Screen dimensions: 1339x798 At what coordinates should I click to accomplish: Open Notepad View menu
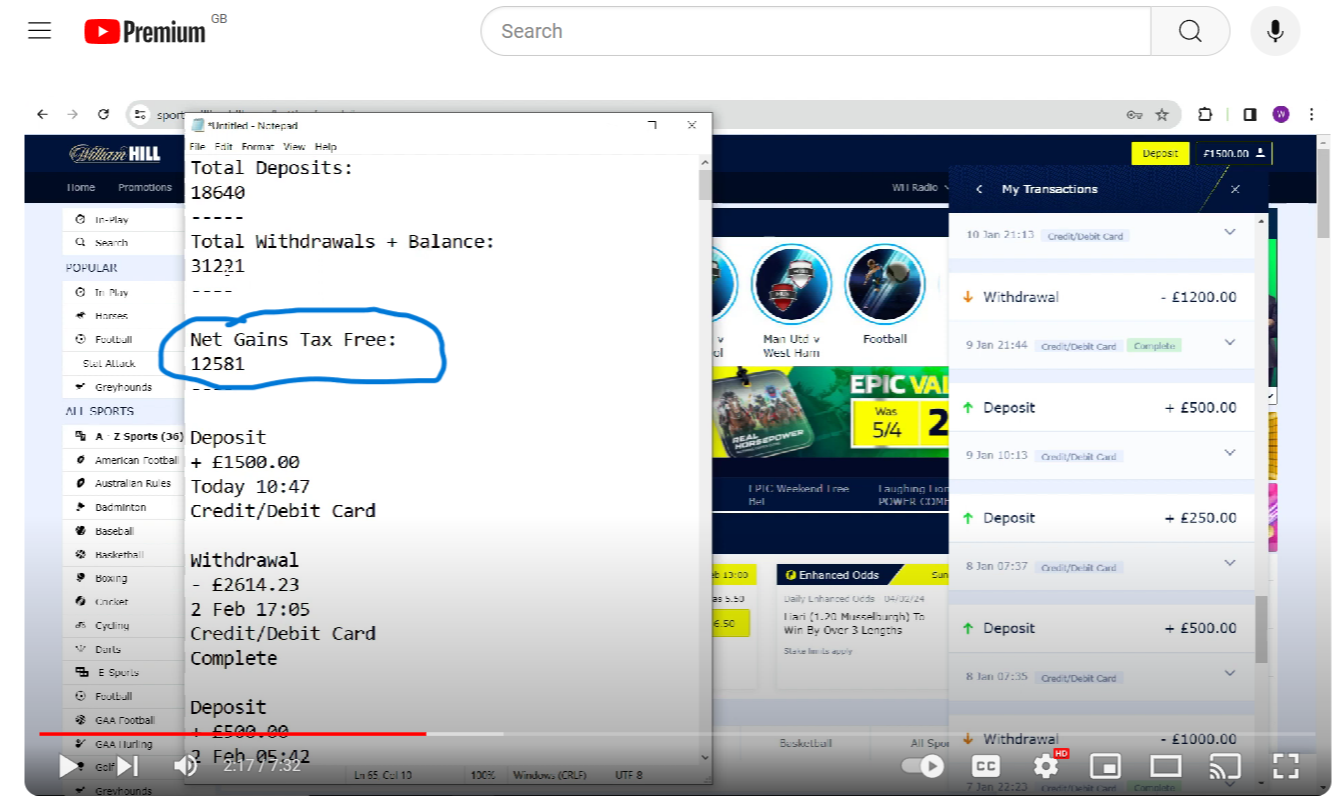[294, 146]
